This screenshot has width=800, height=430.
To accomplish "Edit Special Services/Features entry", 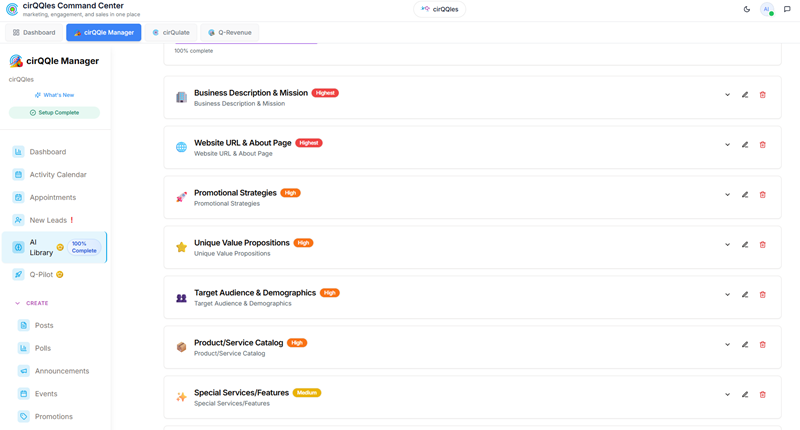I will (745, 395).
